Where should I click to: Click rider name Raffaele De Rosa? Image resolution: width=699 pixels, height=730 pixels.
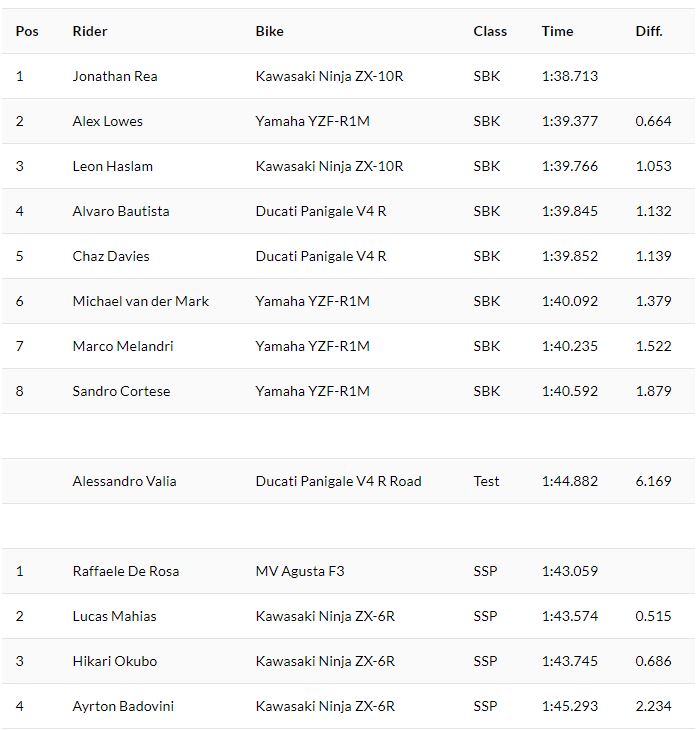[x=126, y=571]
